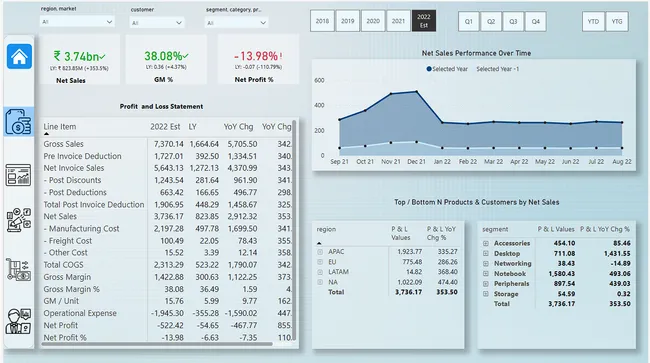Click Selected Year legend marker
Viewport: 650px width, 363px height.
429,69
